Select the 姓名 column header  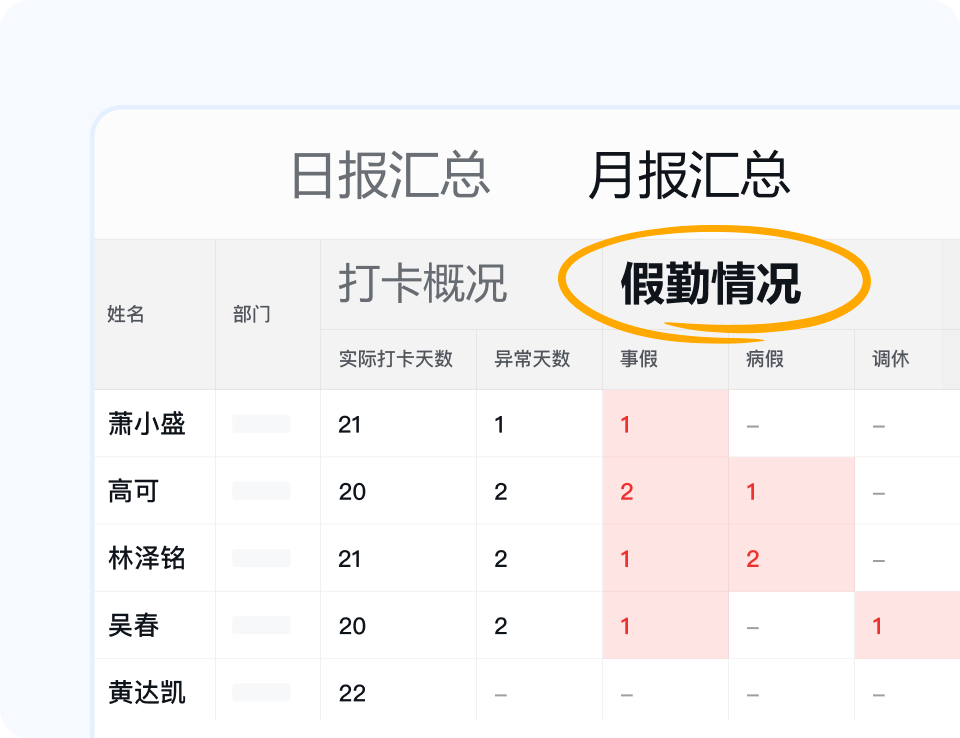123,315
